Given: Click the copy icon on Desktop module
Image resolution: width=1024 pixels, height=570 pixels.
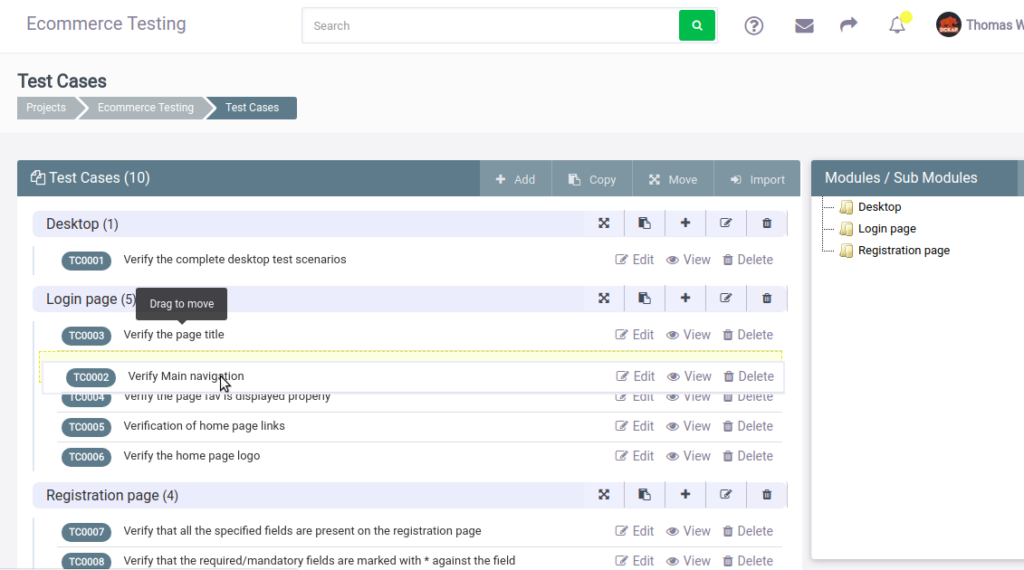Looking at the screenshot, I should point(644,223).
